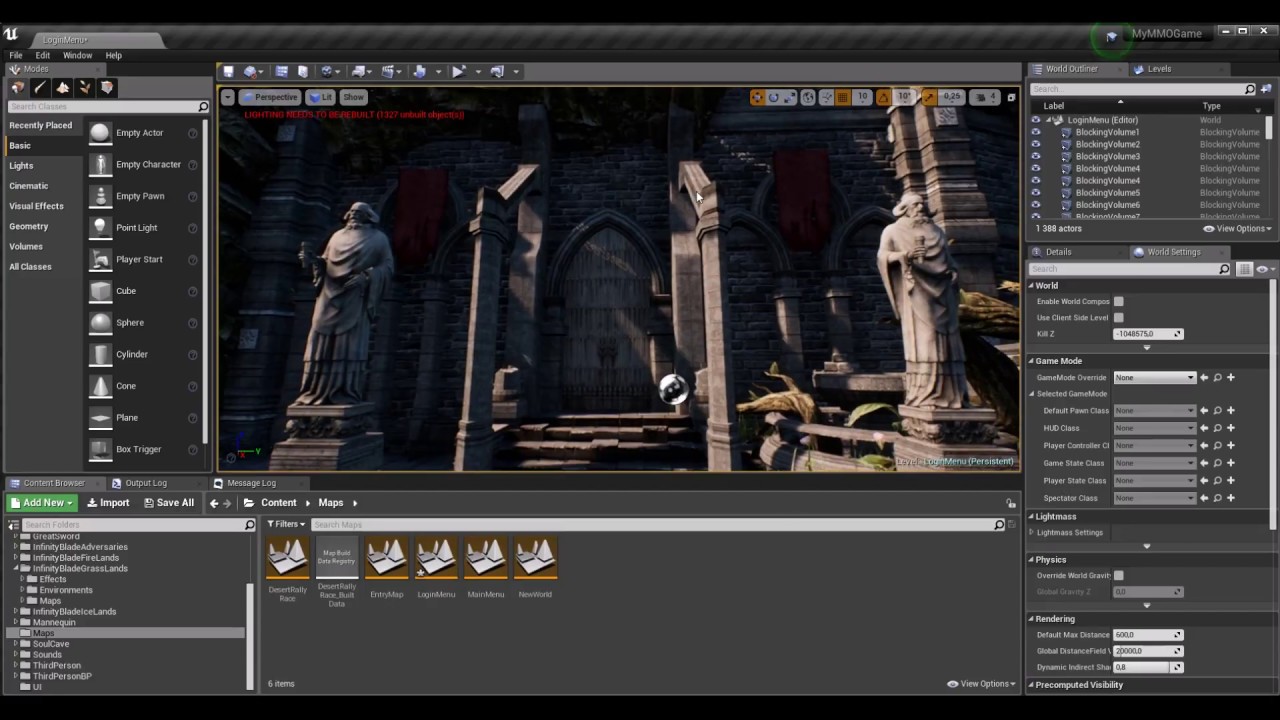Open the Source Control toolbar icon

[250, 71]
